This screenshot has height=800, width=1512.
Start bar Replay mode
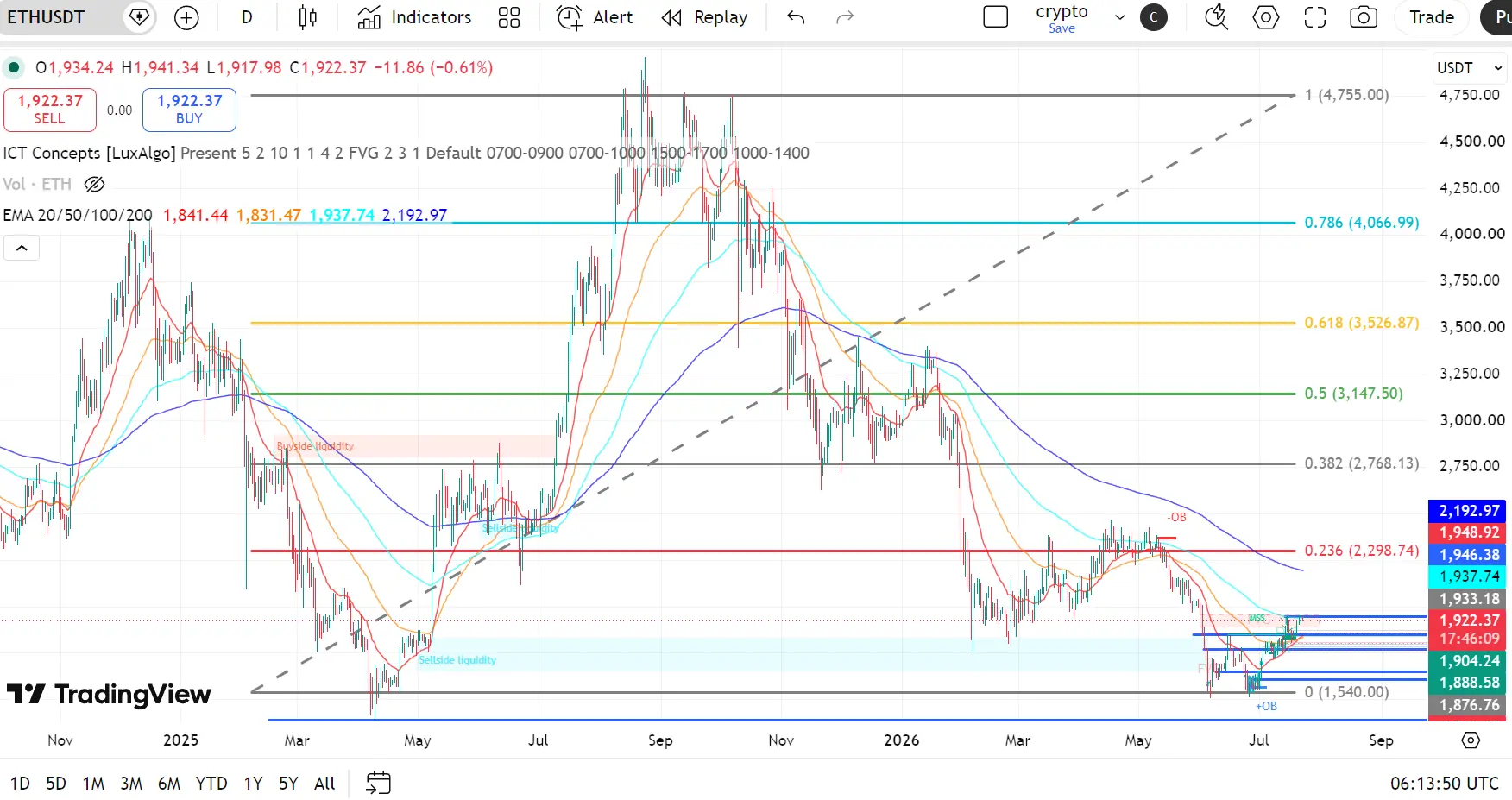[x=705, y=17]
